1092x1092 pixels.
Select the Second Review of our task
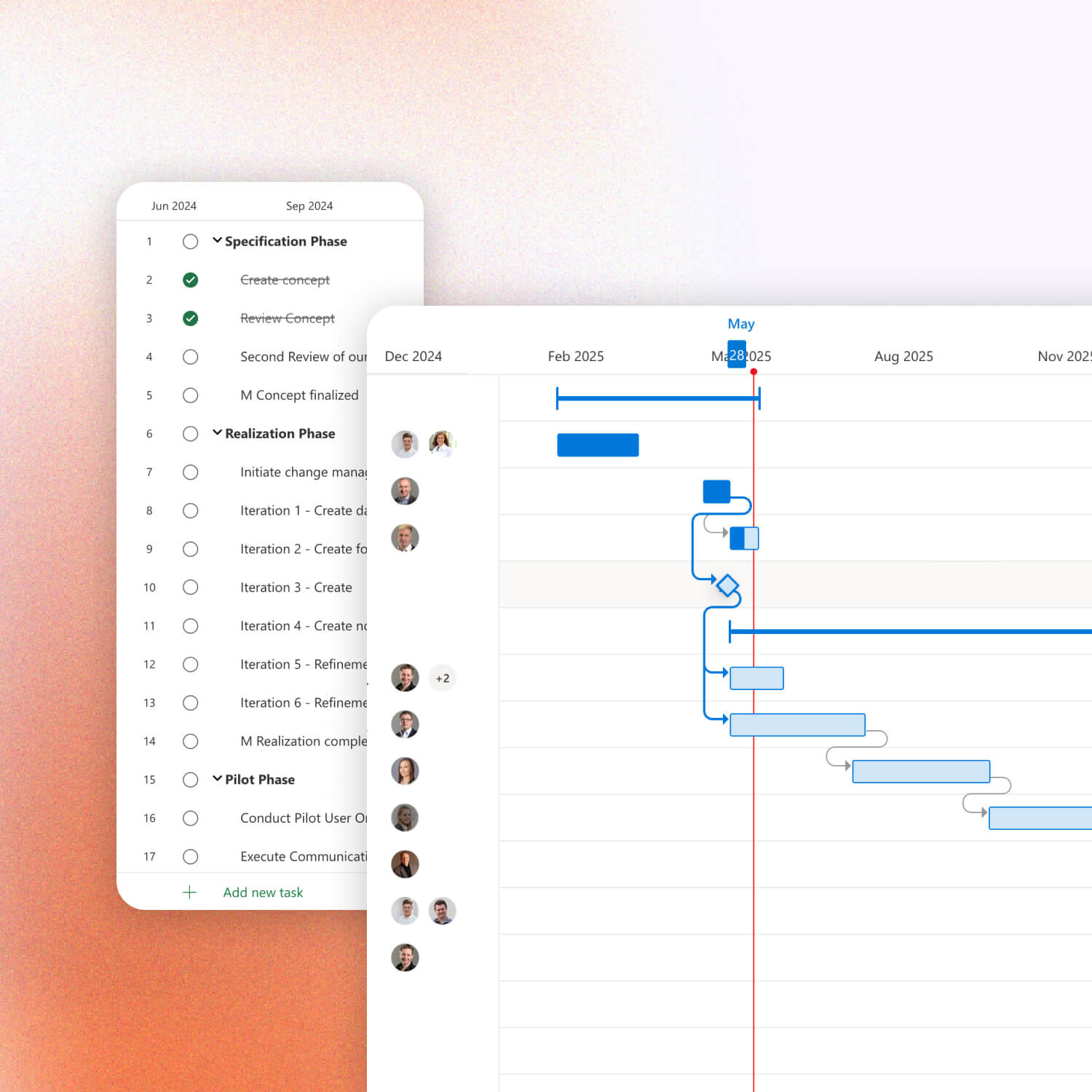[304, 357]
